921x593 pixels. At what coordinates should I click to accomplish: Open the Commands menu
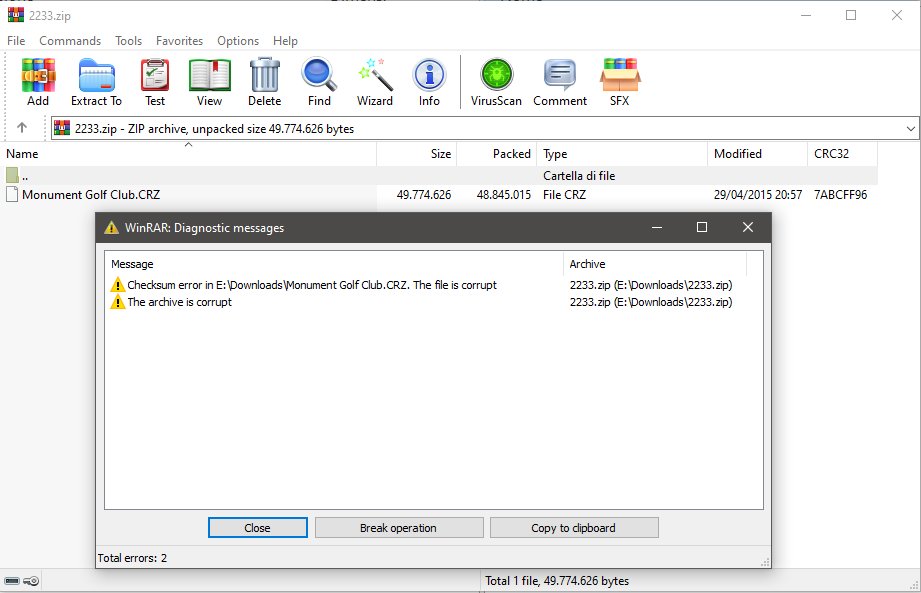pyautogui.click(x=70, y=41)
